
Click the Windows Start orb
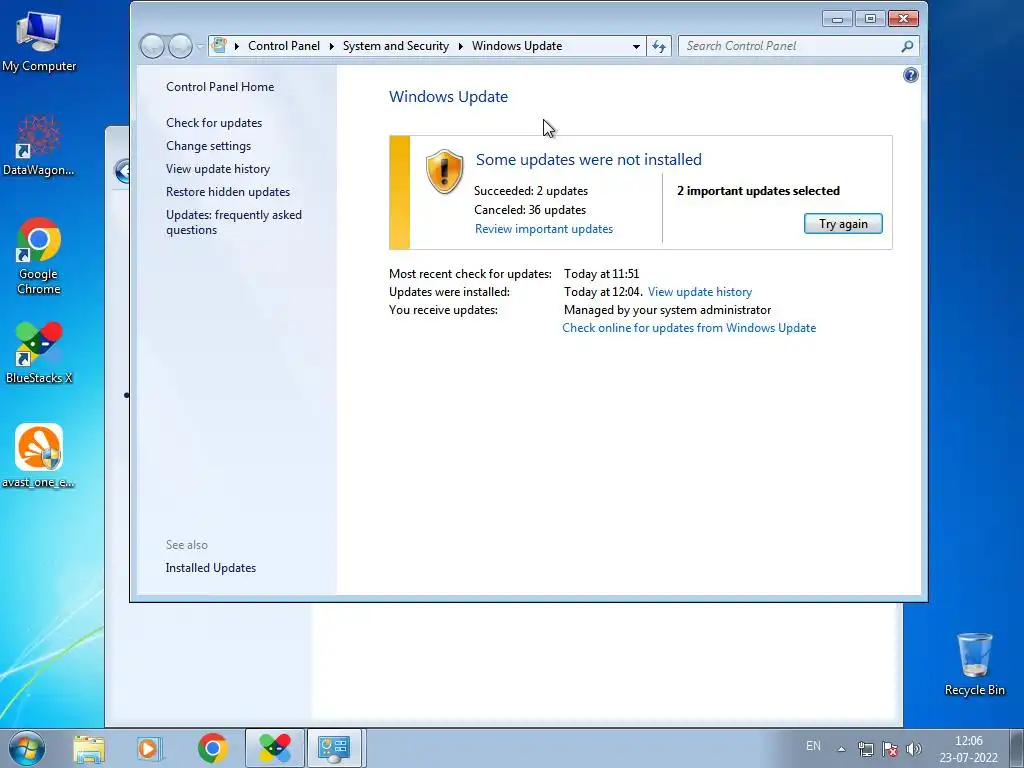[27, 748]
